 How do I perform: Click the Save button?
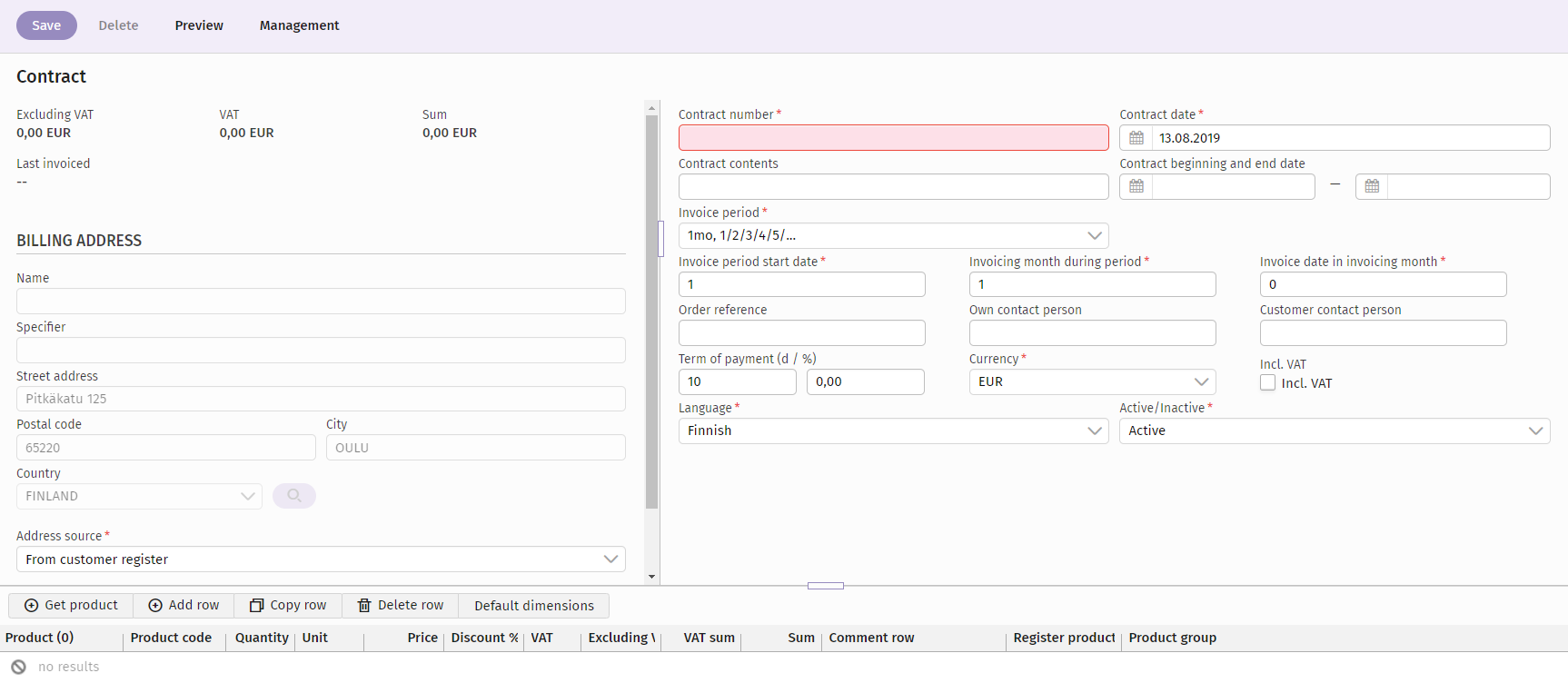click(x=46, y=25)
